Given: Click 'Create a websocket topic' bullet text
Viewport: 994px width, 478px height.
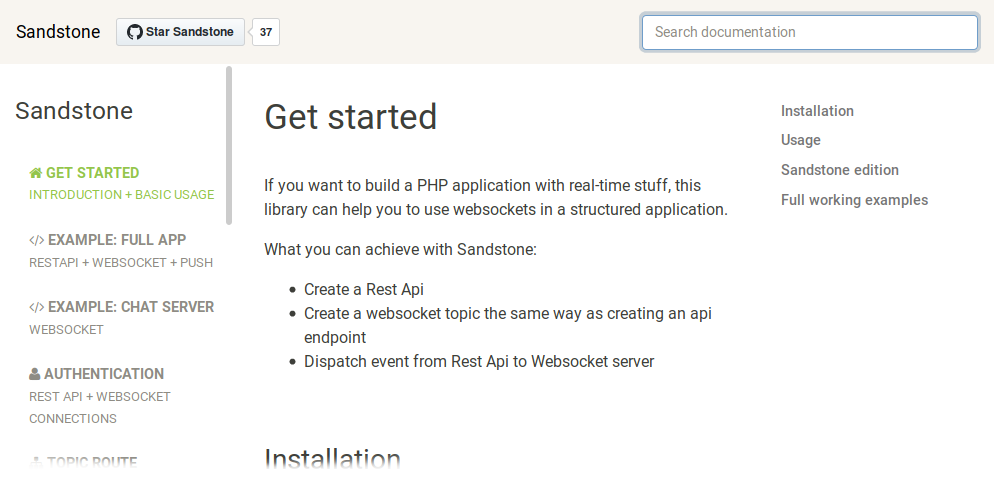Looking at the screenshot, I should point(508,325).
